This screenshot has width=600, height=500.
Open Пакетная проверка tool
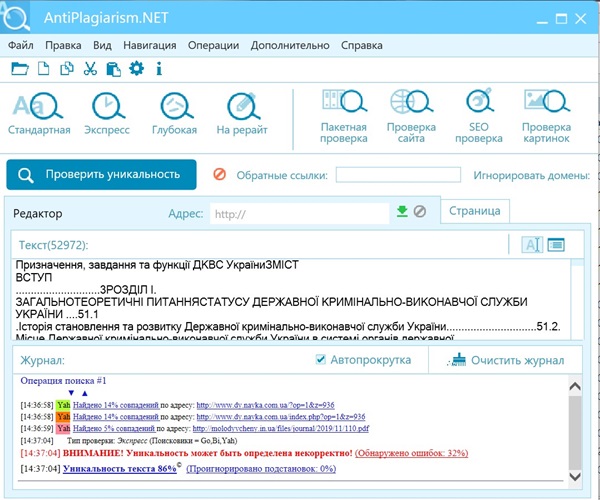click(x=344, y=116)
